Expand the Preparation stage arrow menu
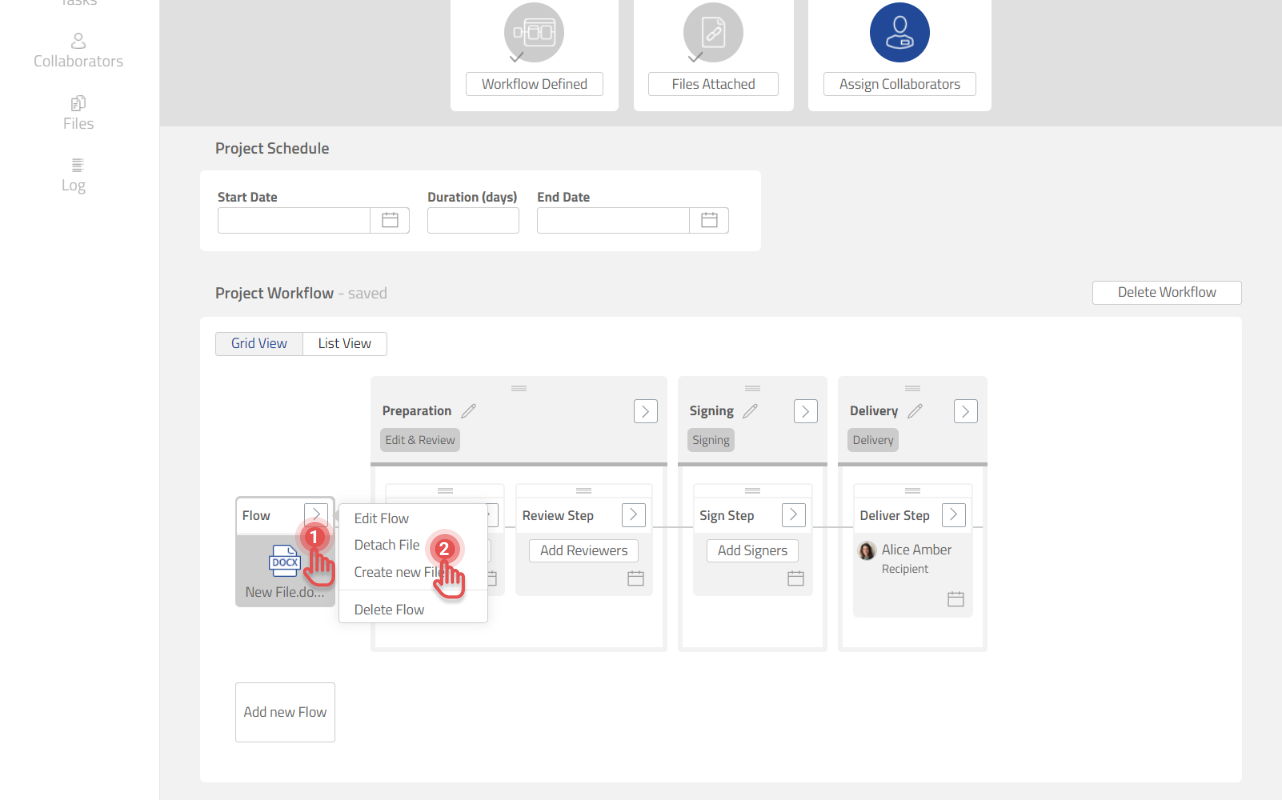Viewport: 1282px width, 800px height. point(645,411)
